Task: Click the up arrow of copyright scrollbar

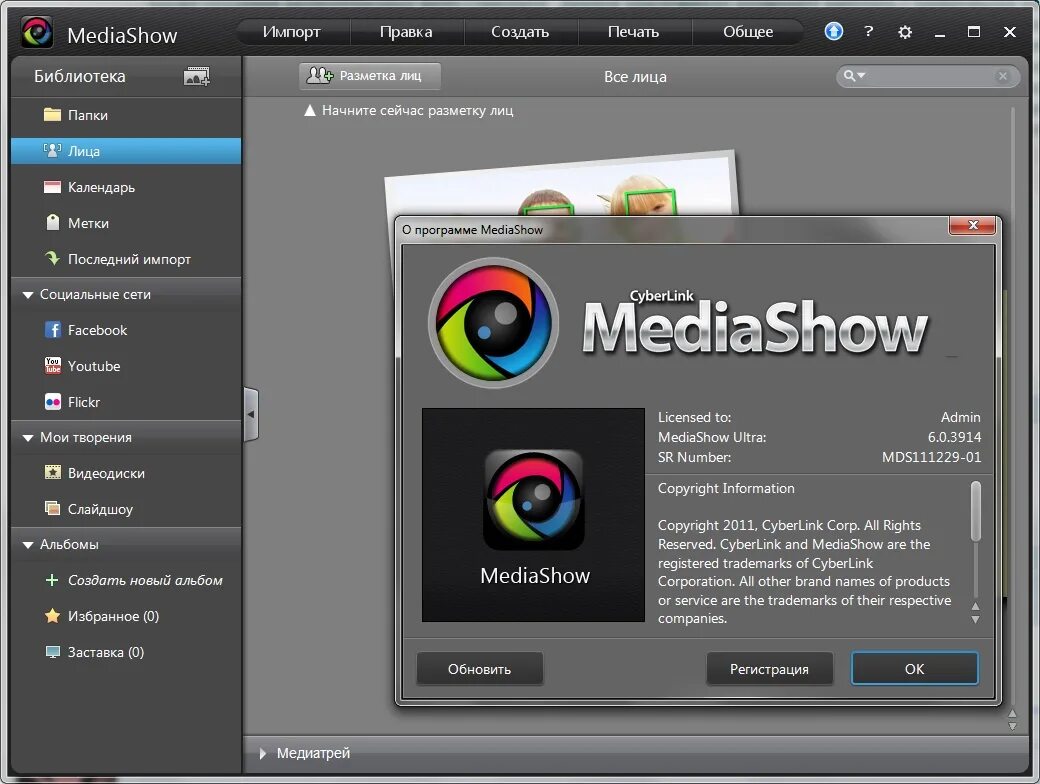Action: click(x=975, y=606)
